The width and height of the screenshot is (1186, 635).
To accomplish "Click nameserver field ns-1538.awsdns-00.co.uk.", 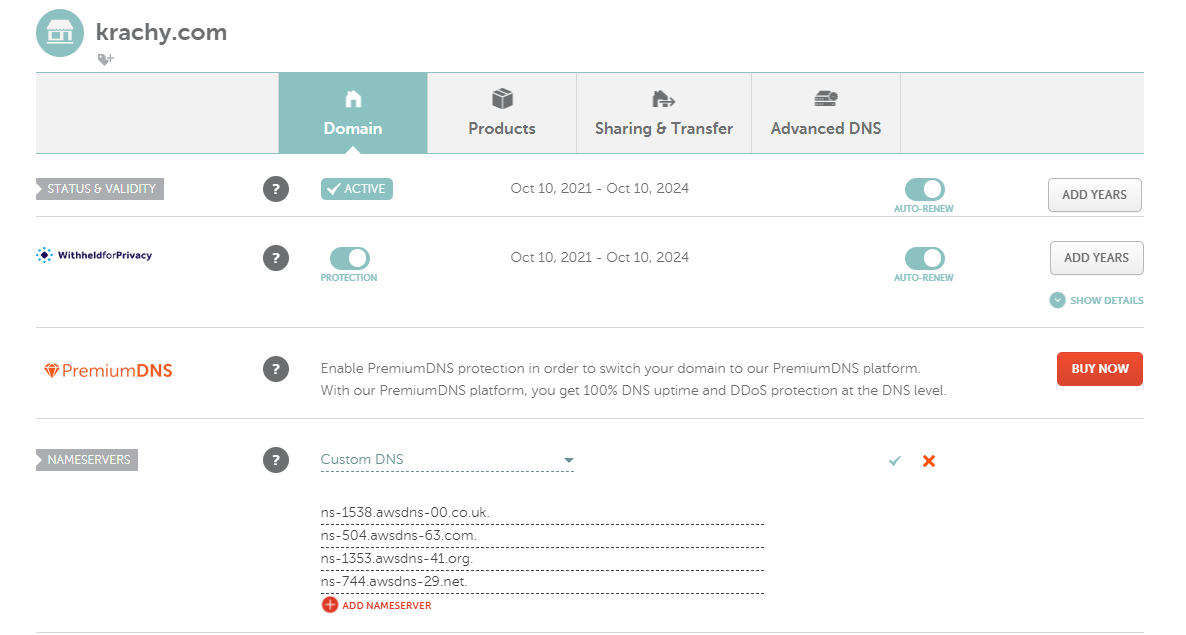I will click(x=542, y=513).
